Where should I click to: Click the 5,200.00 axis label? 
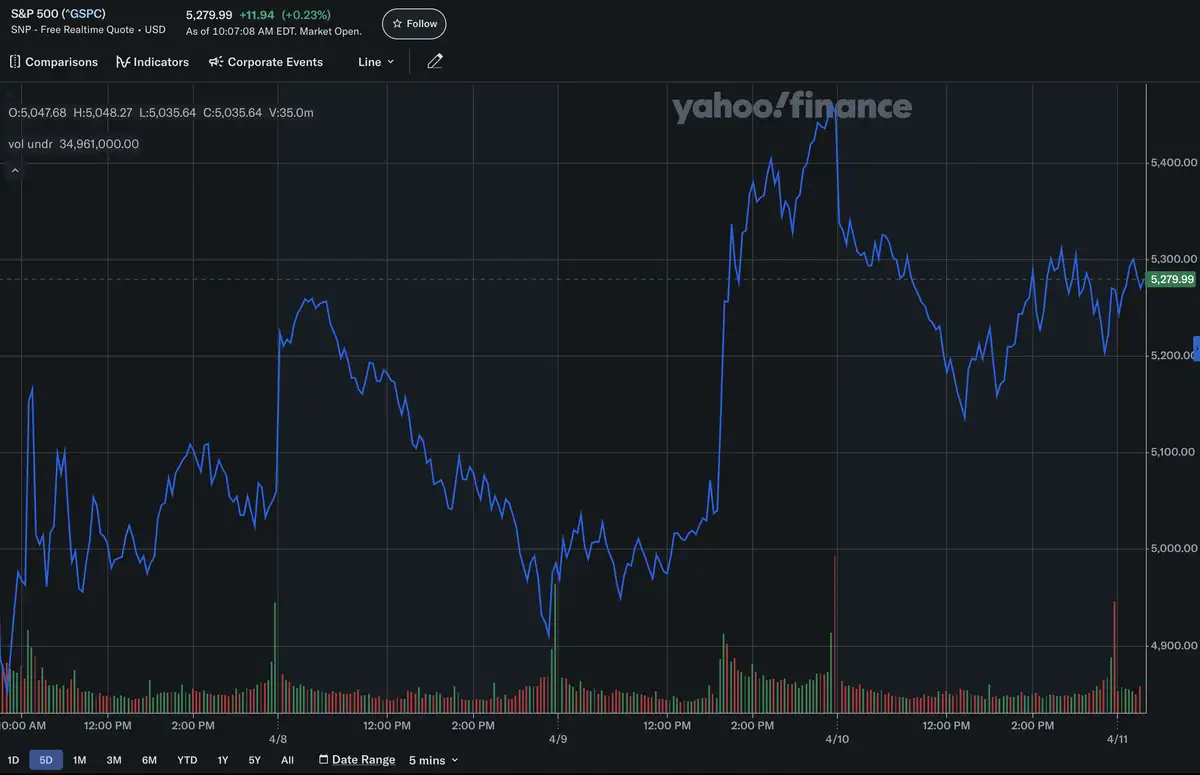click(1171, 356)
